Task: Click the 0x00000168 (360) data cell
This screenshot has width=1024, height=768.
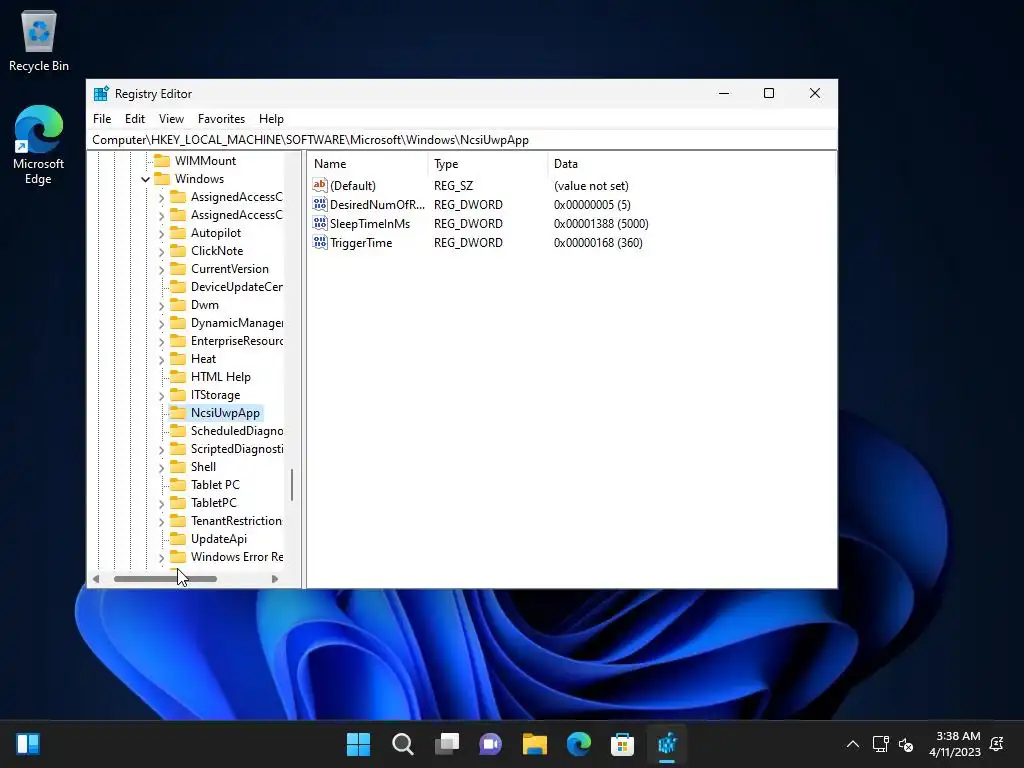Action: [x=598, y=242]
